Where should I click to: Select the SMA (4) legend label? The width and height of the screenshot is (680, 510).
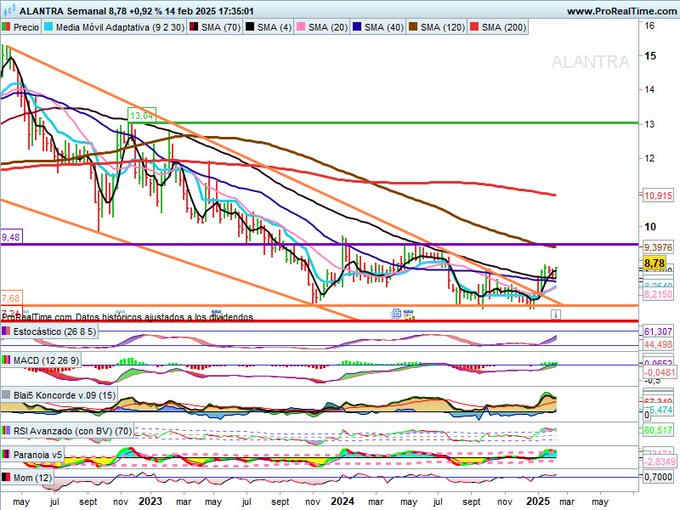274,27
